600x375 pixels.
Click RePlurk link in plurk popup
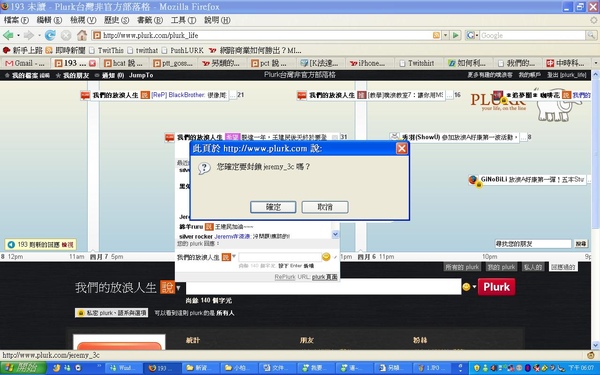pyautogui.click(x=285, y=277)
